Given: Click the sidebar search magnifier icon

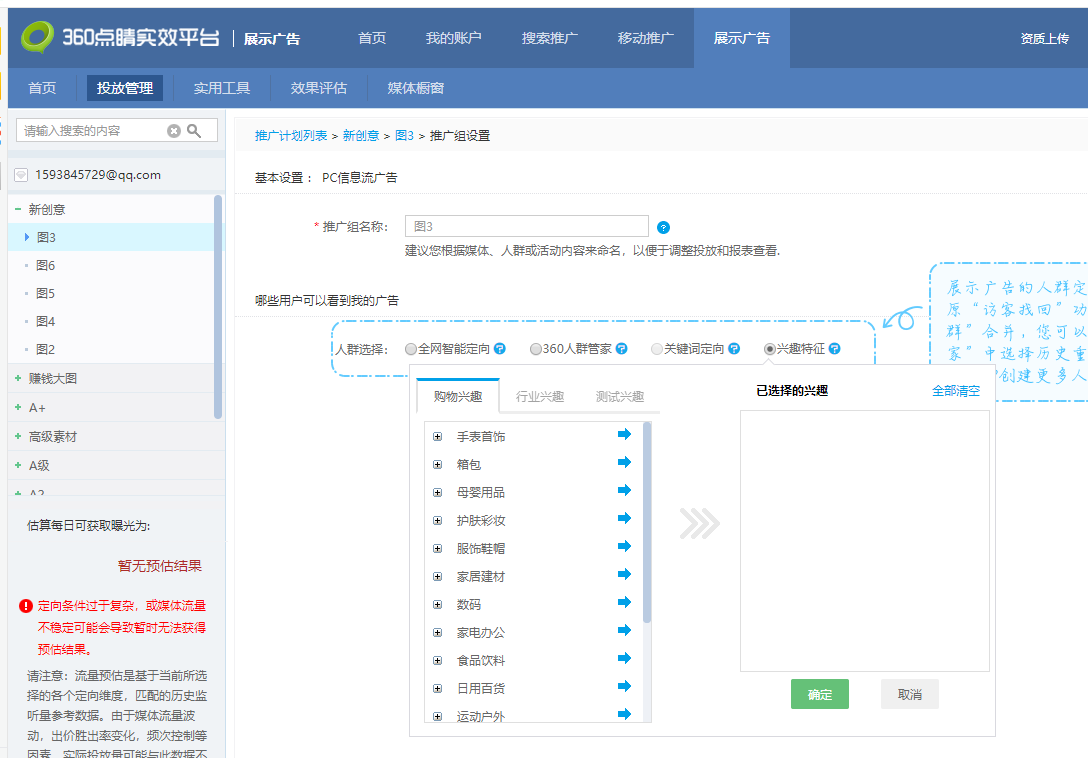Looking at the screenshot, I should point(194,130).
